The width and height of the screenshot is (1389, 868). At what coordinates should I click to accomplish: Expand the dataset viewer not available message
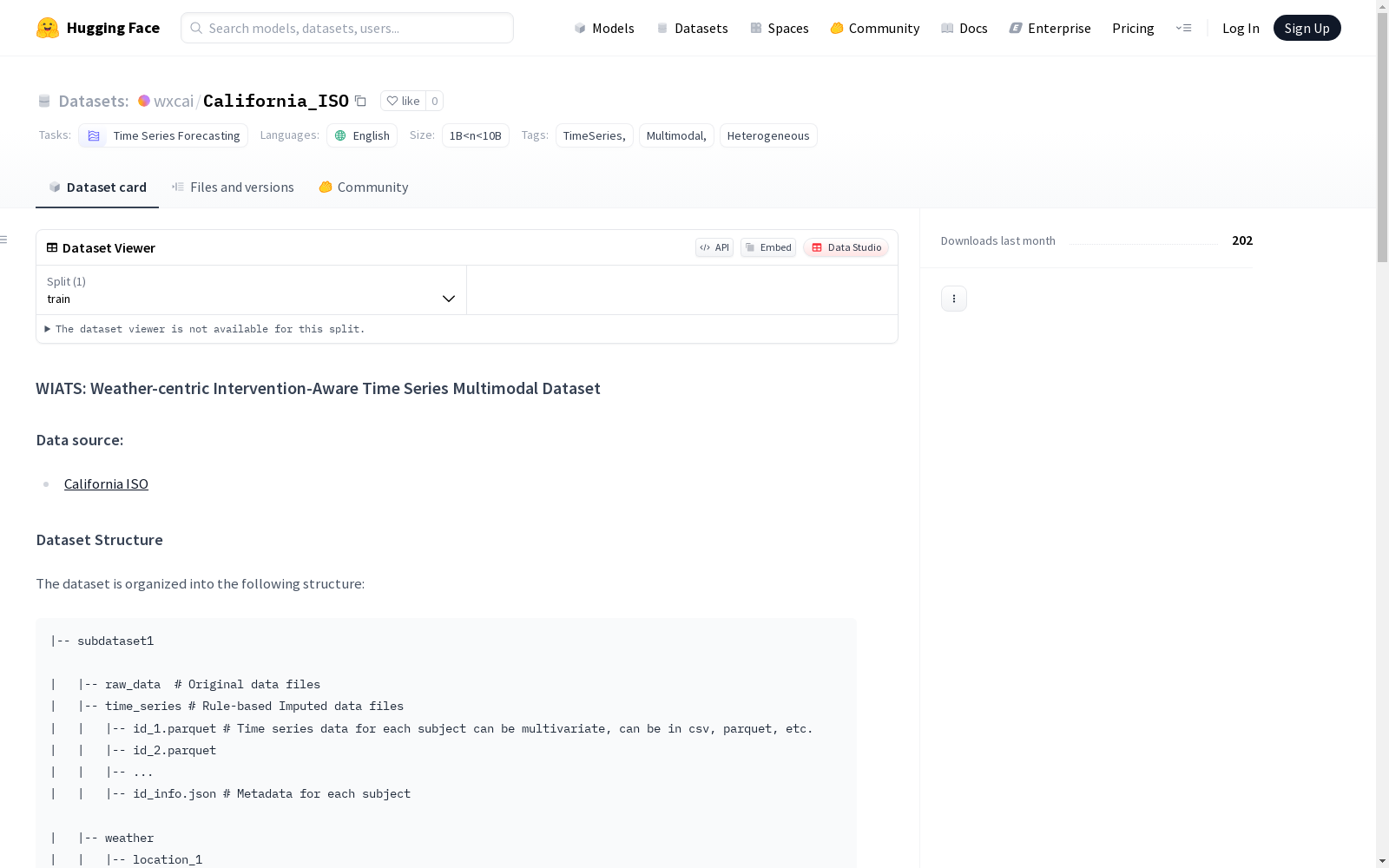point(205,329)
